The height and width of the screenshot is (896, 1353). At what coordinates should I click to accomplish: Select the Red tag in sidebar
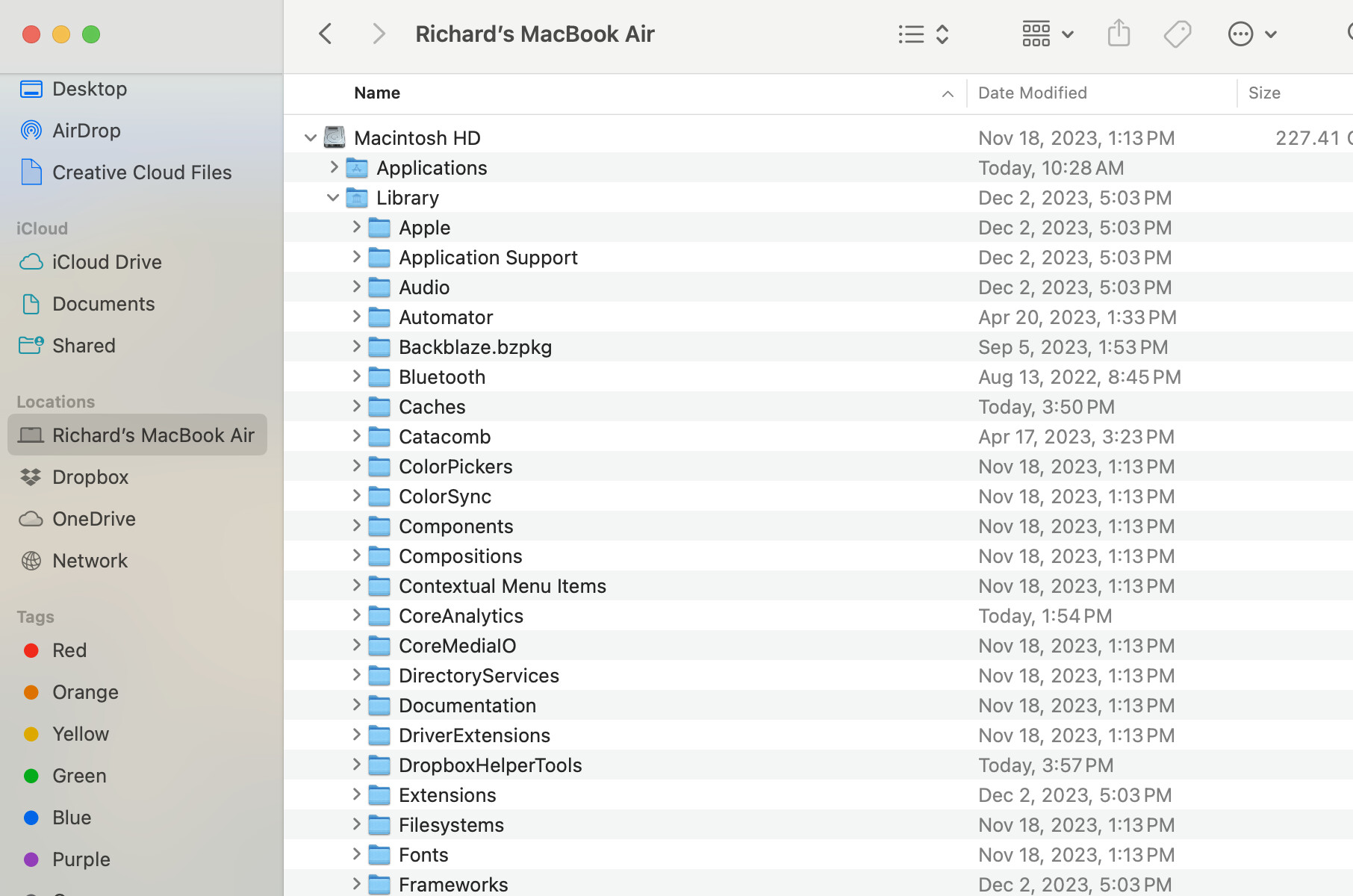pyautogui.click(x=69, y=650)
